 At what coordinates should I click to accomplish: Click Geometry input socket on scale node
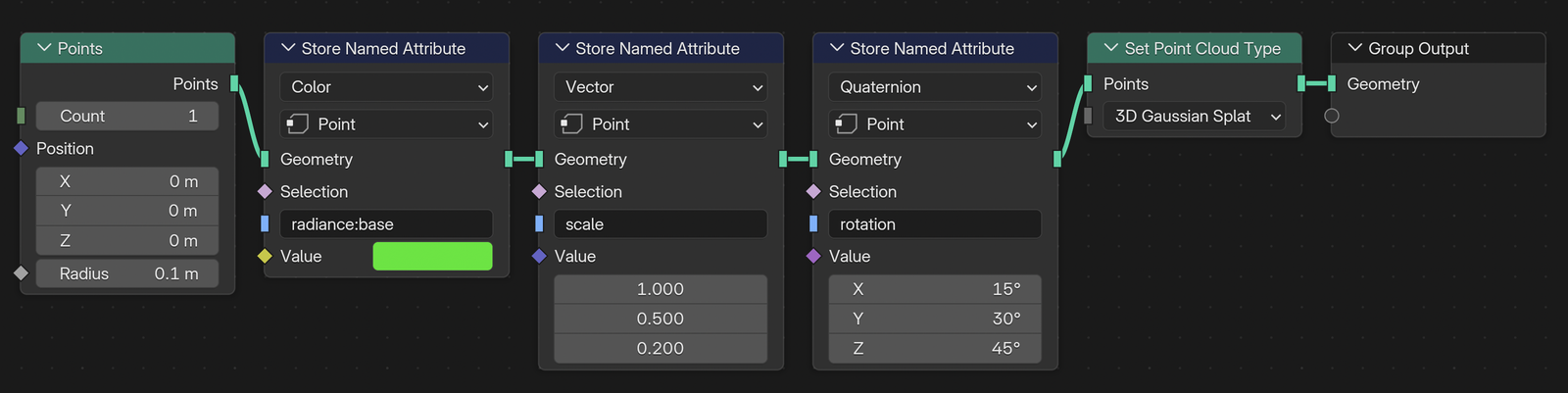(539, 159)
